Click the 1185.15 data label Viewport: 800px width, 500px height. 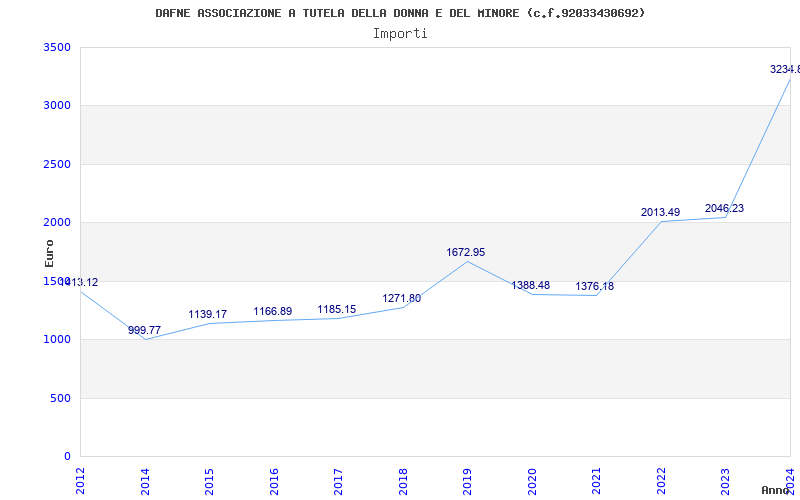point(337,309)
